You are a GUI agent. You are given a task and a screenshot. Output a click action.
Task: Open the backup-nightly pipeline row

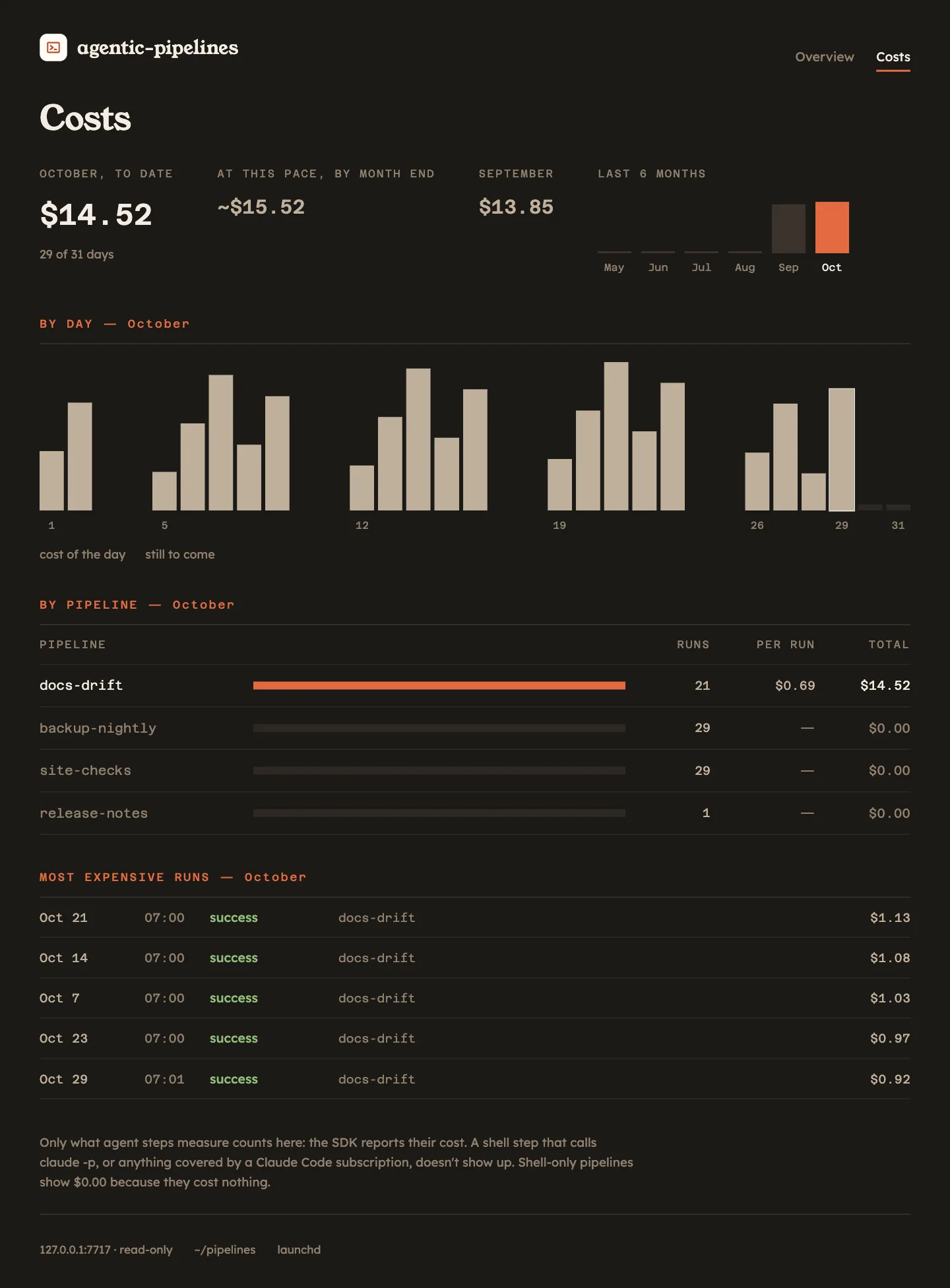(x=475, y=728)
